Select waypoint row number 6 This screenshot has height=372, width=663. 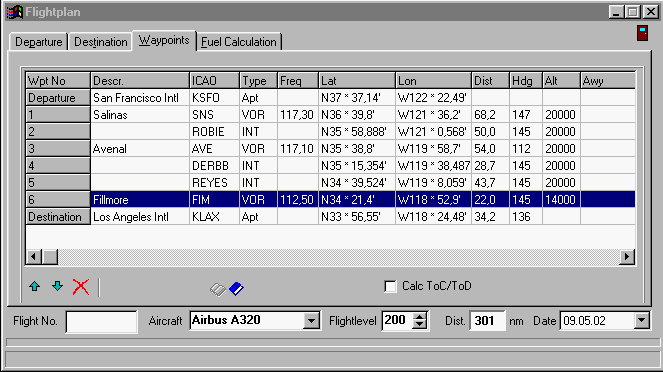tap(58, 200)
